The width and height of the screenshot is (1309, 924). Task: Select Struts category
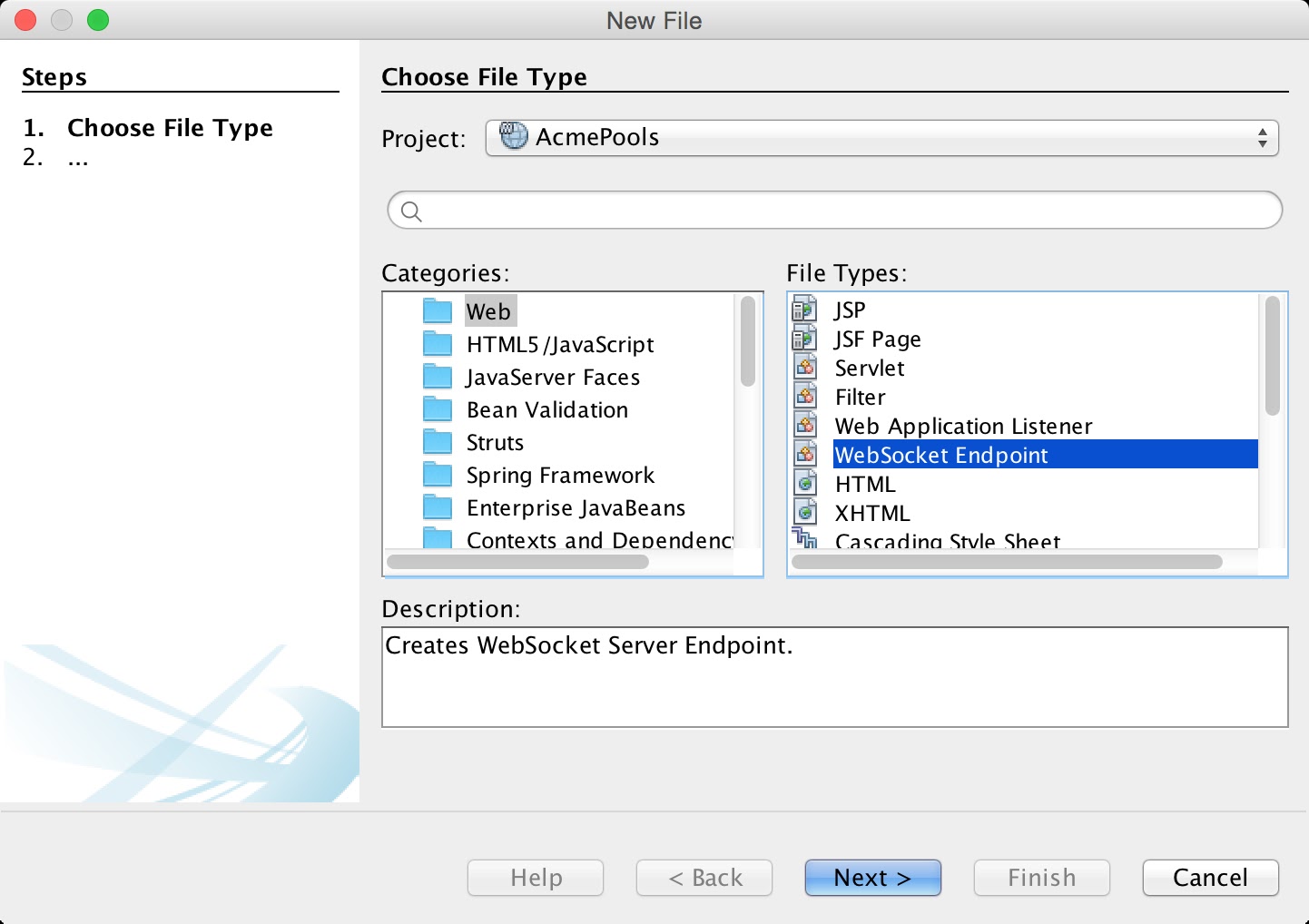495,443
